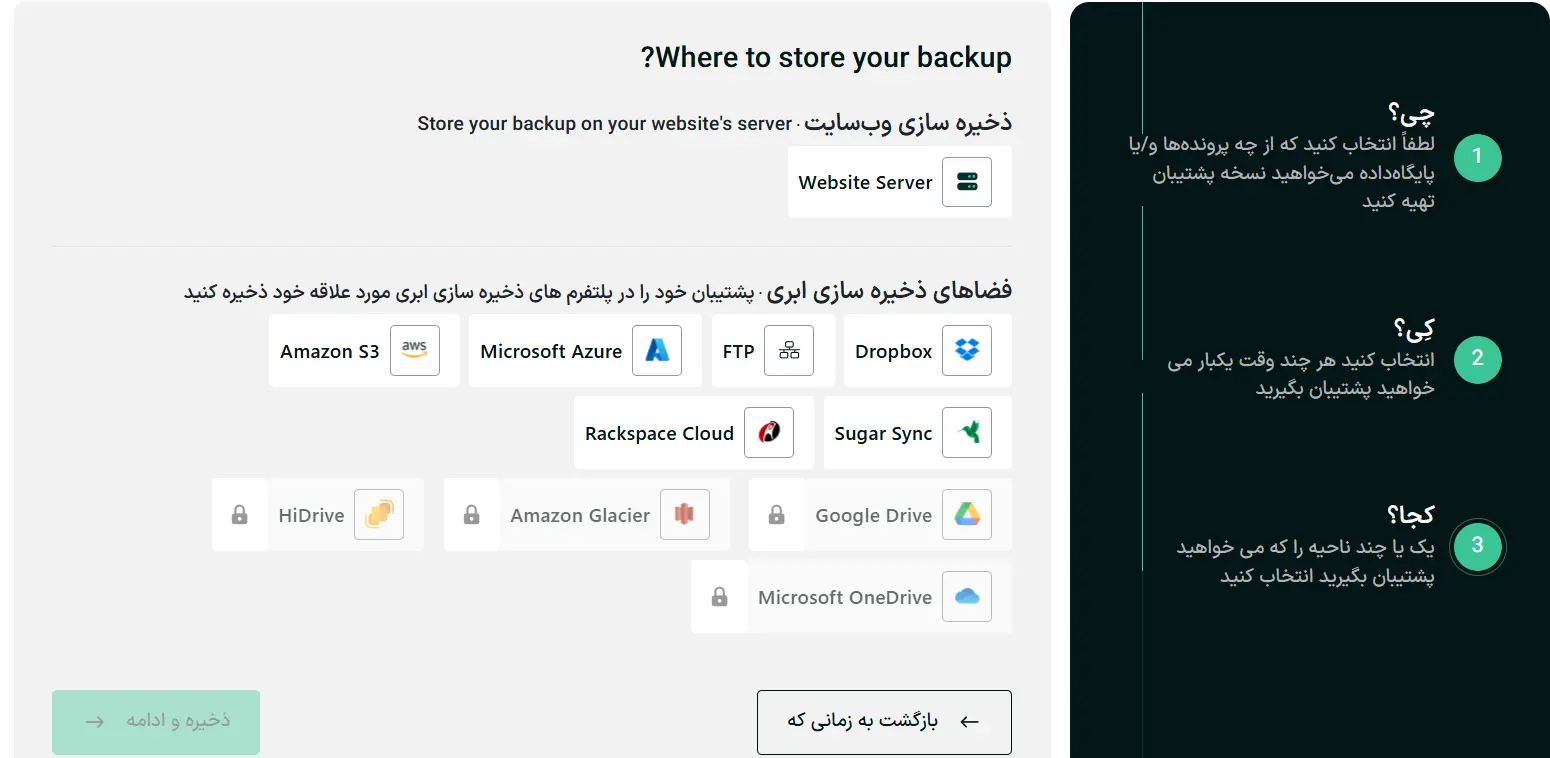
Task: Click the lock icon beside Google Drive
Action: (x=776, y=515)
